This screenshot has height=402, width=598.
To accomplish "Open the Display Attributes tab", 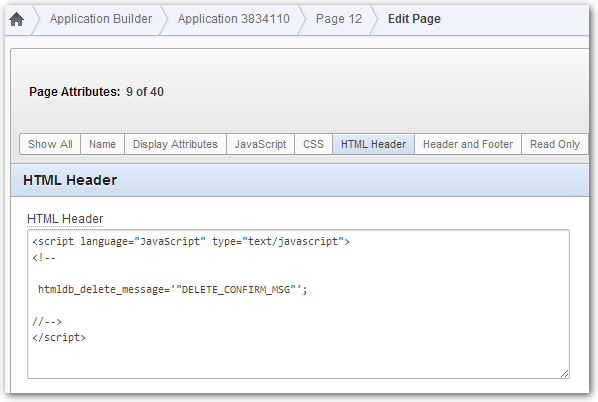I will click(x=175, y=144).
